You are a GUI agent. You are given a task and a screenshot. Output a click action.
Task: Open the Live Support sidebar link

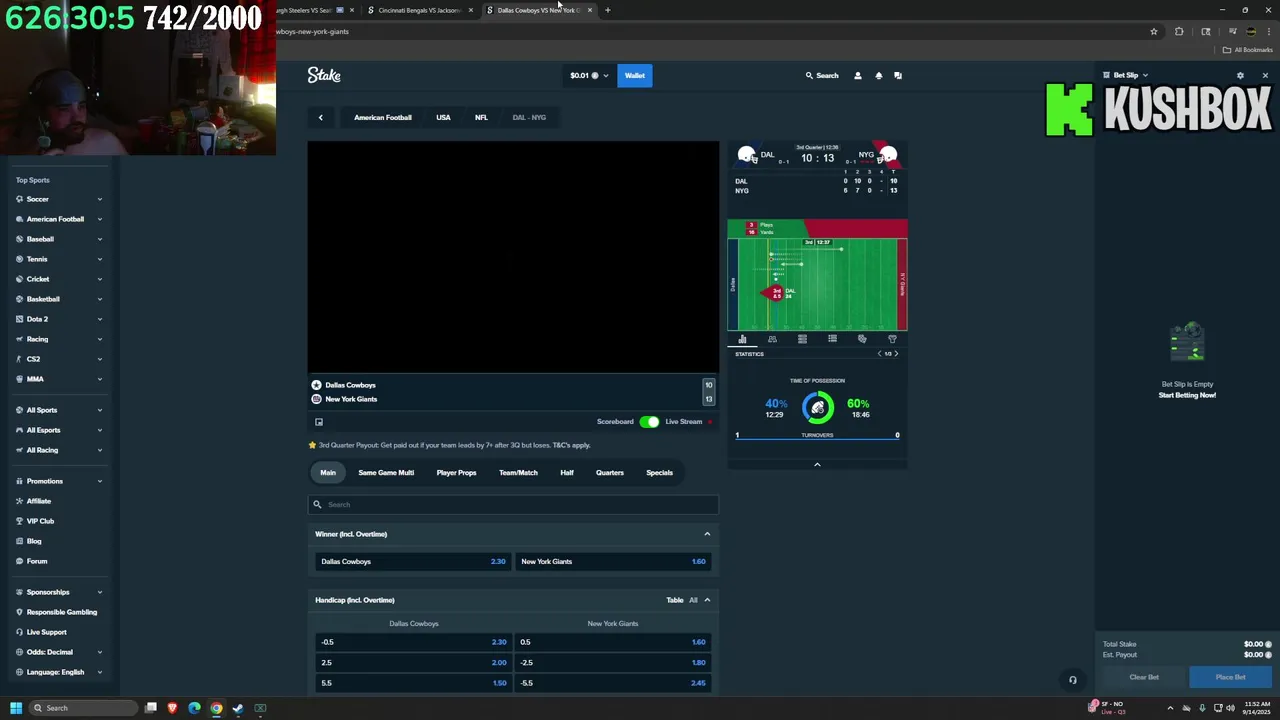tap(46, 632)
